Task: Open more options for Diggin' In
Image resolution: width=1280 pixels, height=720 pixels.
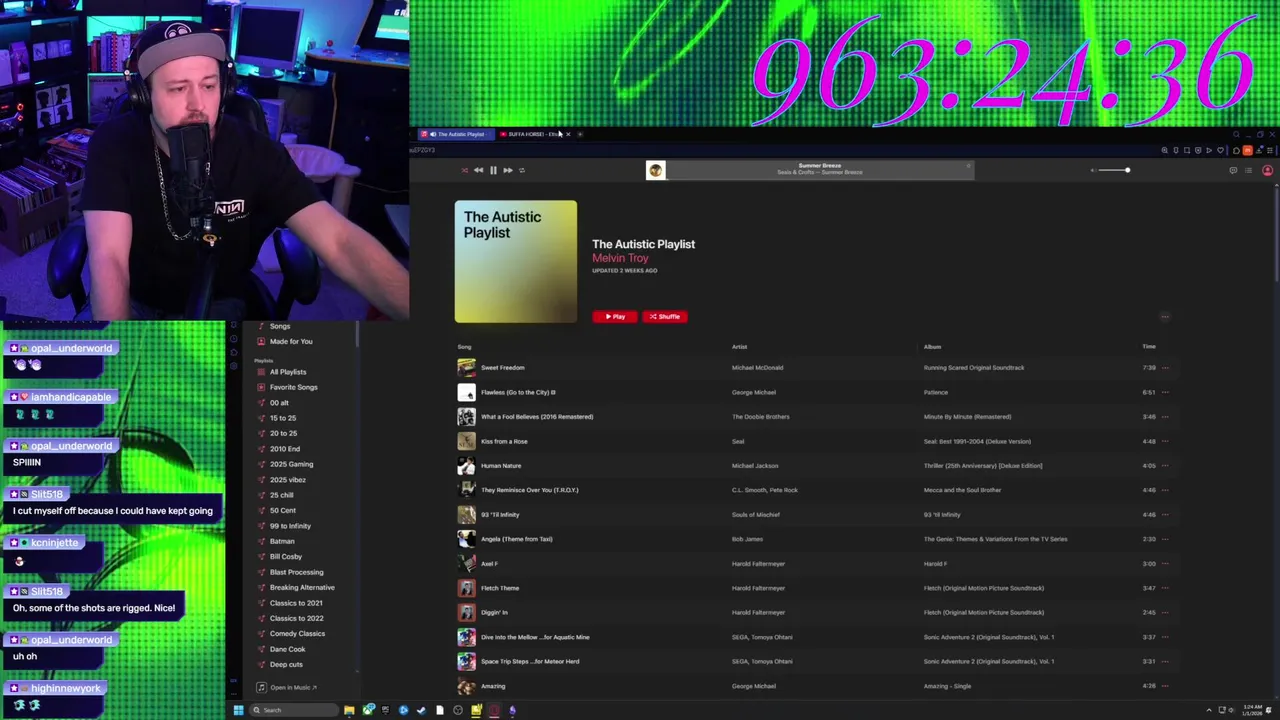Action: click(1165, 612)
